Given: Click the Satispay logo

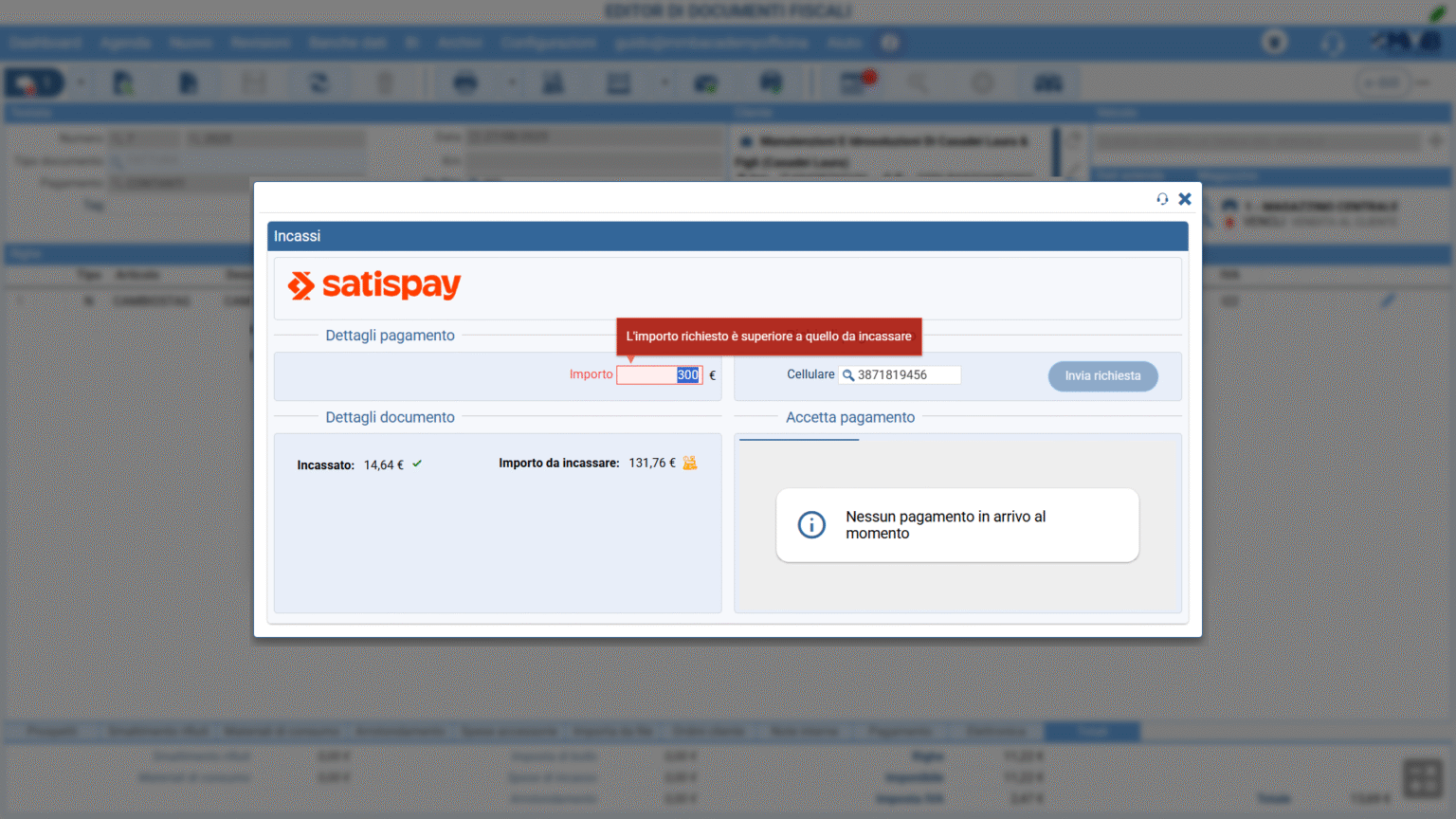Looking at the screenshot, I should pos(374,285).
